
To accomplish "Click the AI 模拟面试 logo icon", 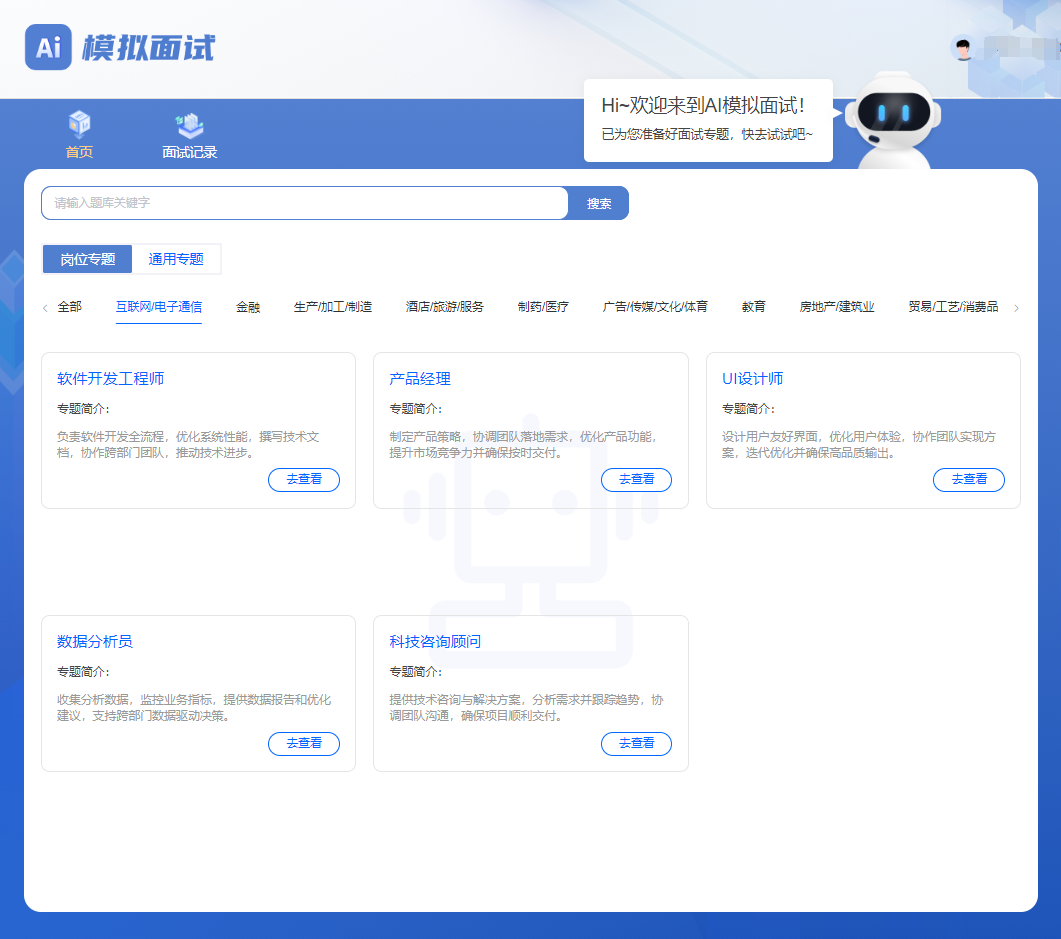I will tap(48, 47).
